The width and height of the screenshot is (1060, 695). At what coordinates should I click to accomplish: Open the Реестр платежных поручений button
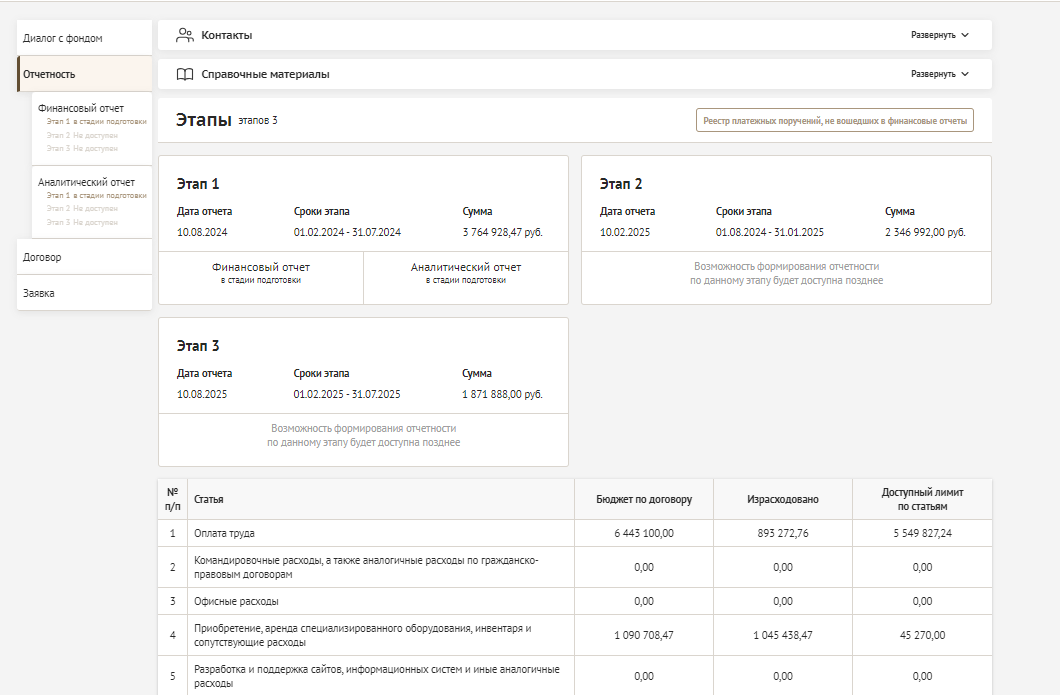(834, 121)
